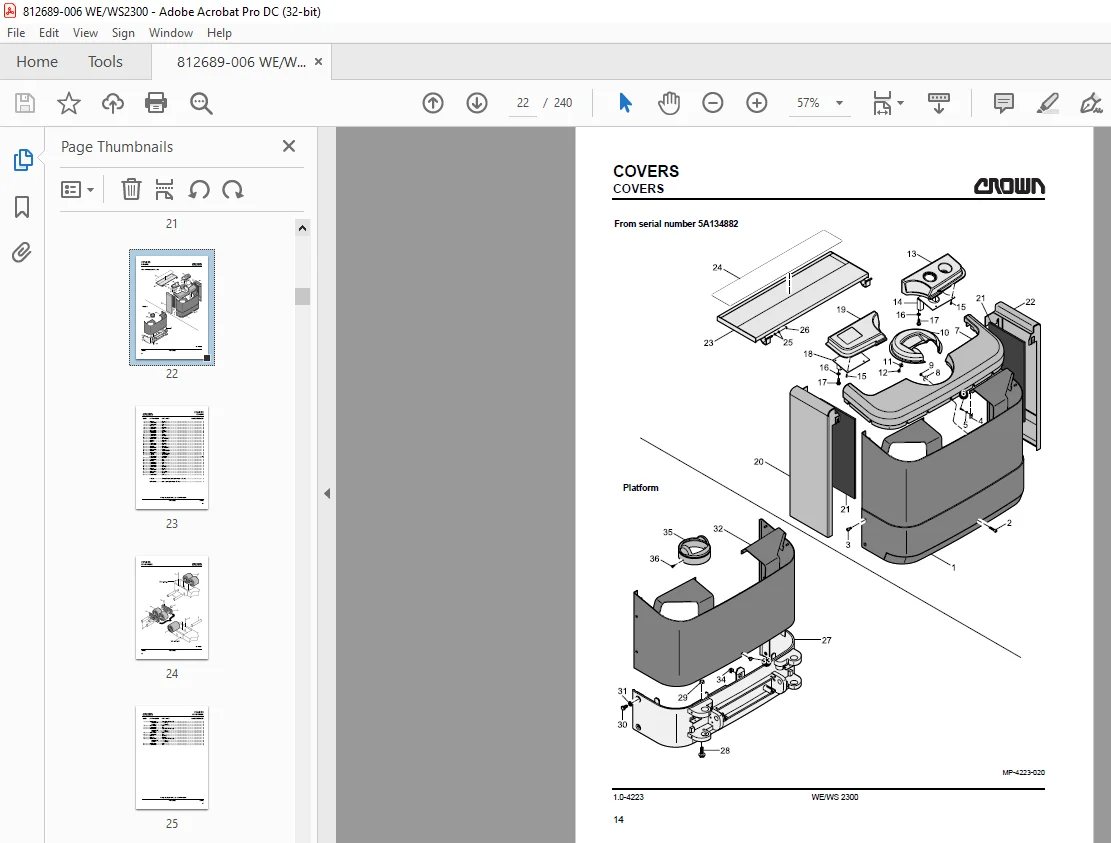Close the 812689-006 document tab
This screenshot has height=843, width=1111.
click(319, 62)
